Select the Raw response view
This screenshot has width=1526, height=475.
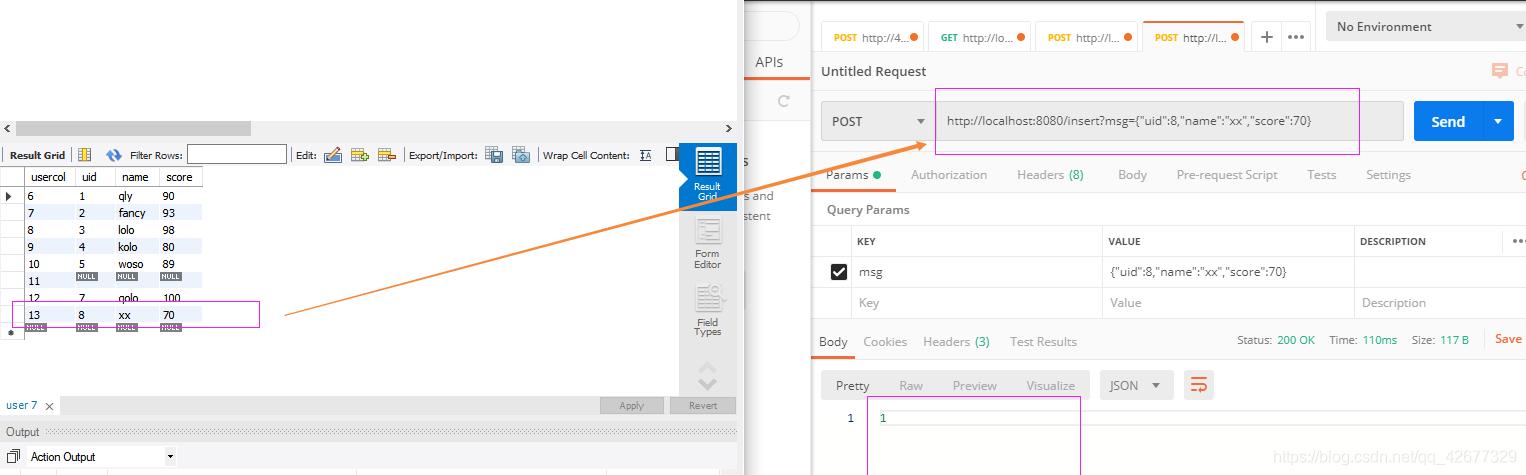(911, 386)
